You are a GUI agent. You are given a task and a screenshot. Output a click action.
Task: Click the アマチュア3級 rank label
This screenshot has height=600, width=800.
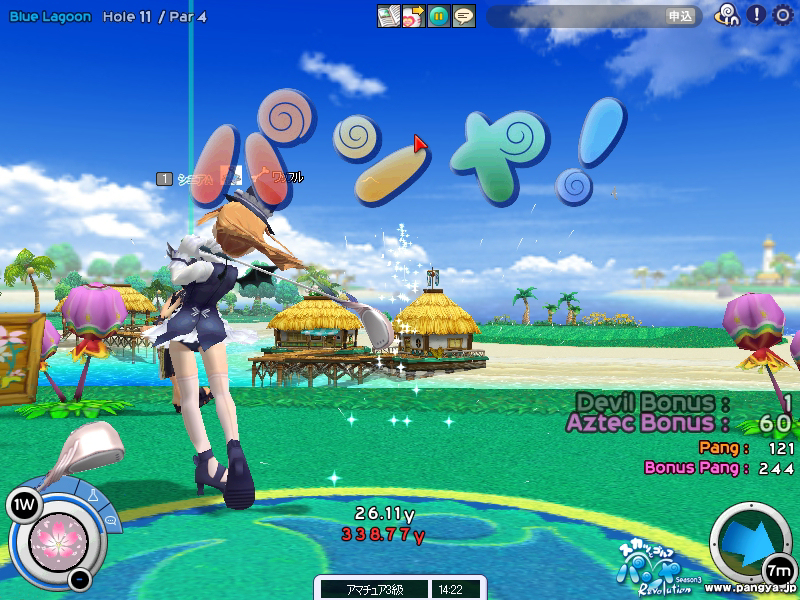[x=371, y=589]
